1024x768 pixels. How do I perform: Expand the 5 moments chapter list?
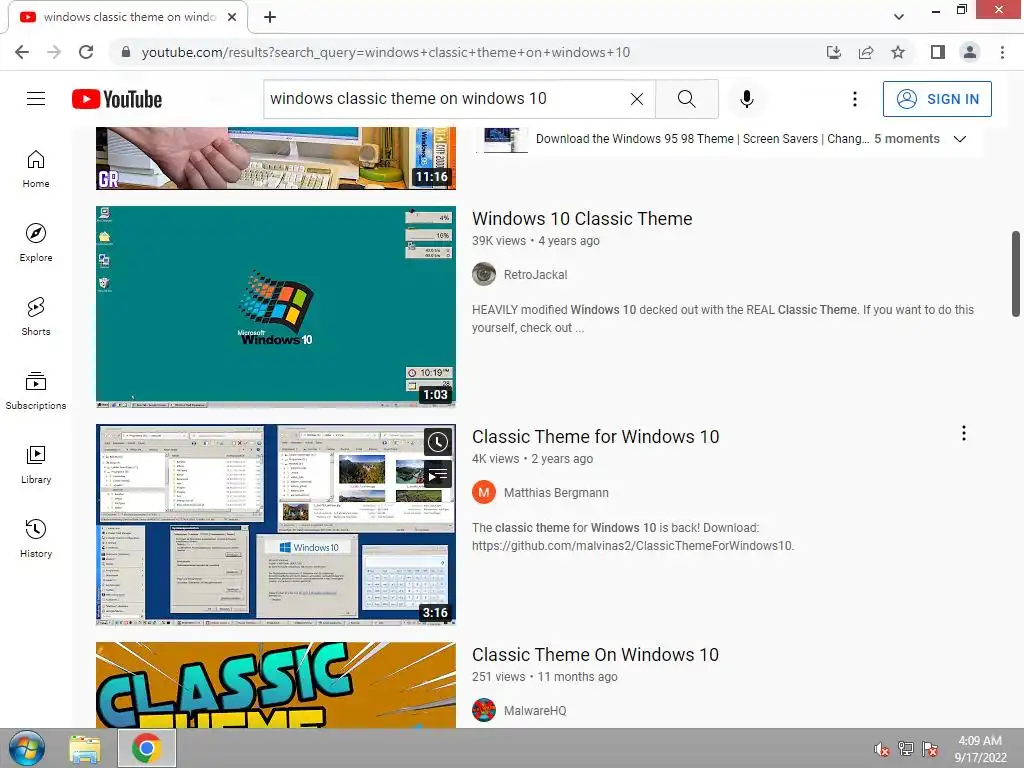(959, 139)
